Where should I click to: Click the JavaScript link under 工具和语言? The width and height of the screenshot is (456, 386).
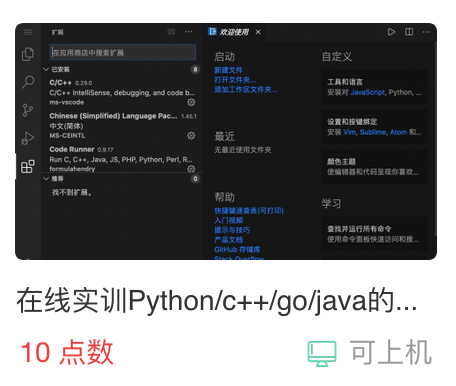[367, 92]
